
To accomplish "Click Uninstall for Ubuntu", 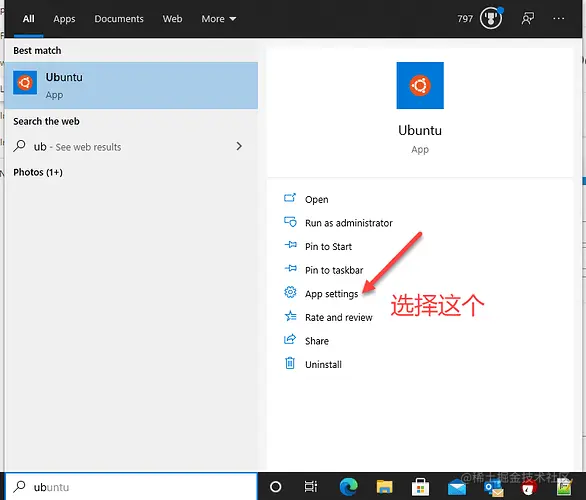I will 323,364.
